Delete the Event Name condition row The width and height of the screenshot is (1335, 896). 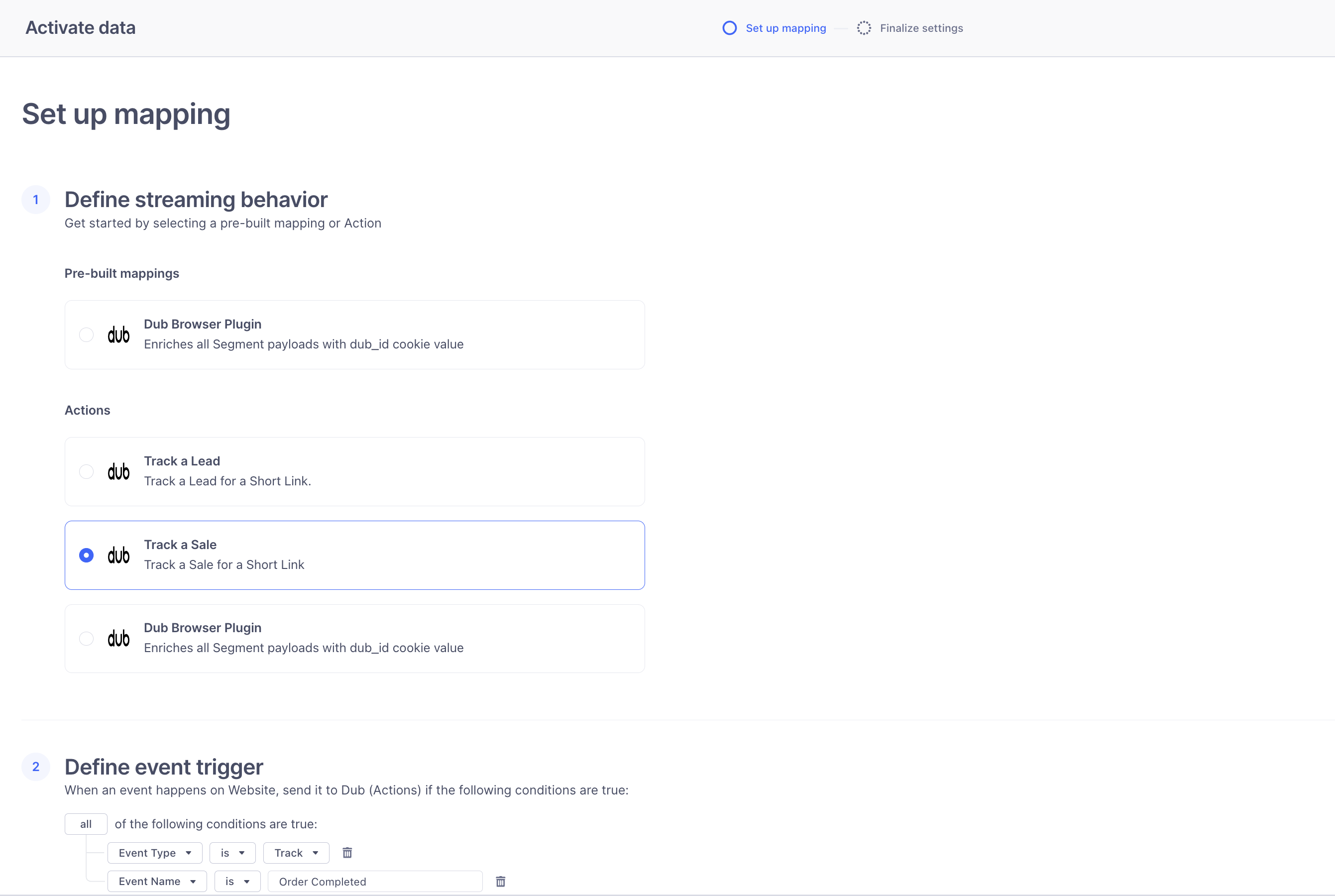tap(500, 881)
